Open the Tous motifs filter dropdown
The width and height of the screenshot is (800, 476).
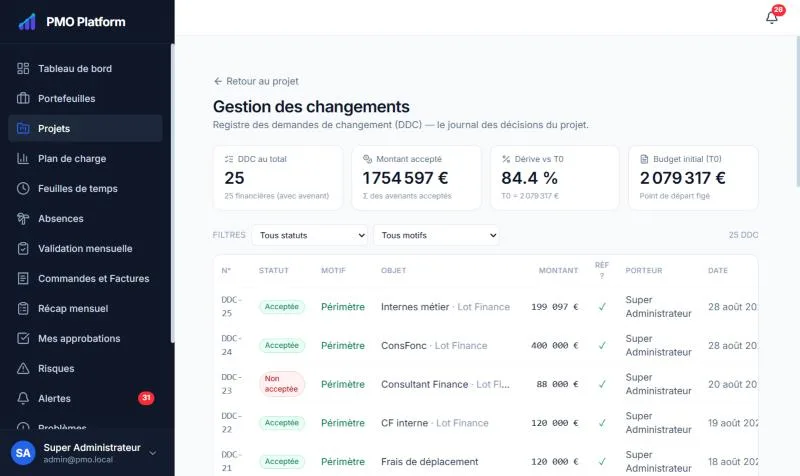(436, 235)
